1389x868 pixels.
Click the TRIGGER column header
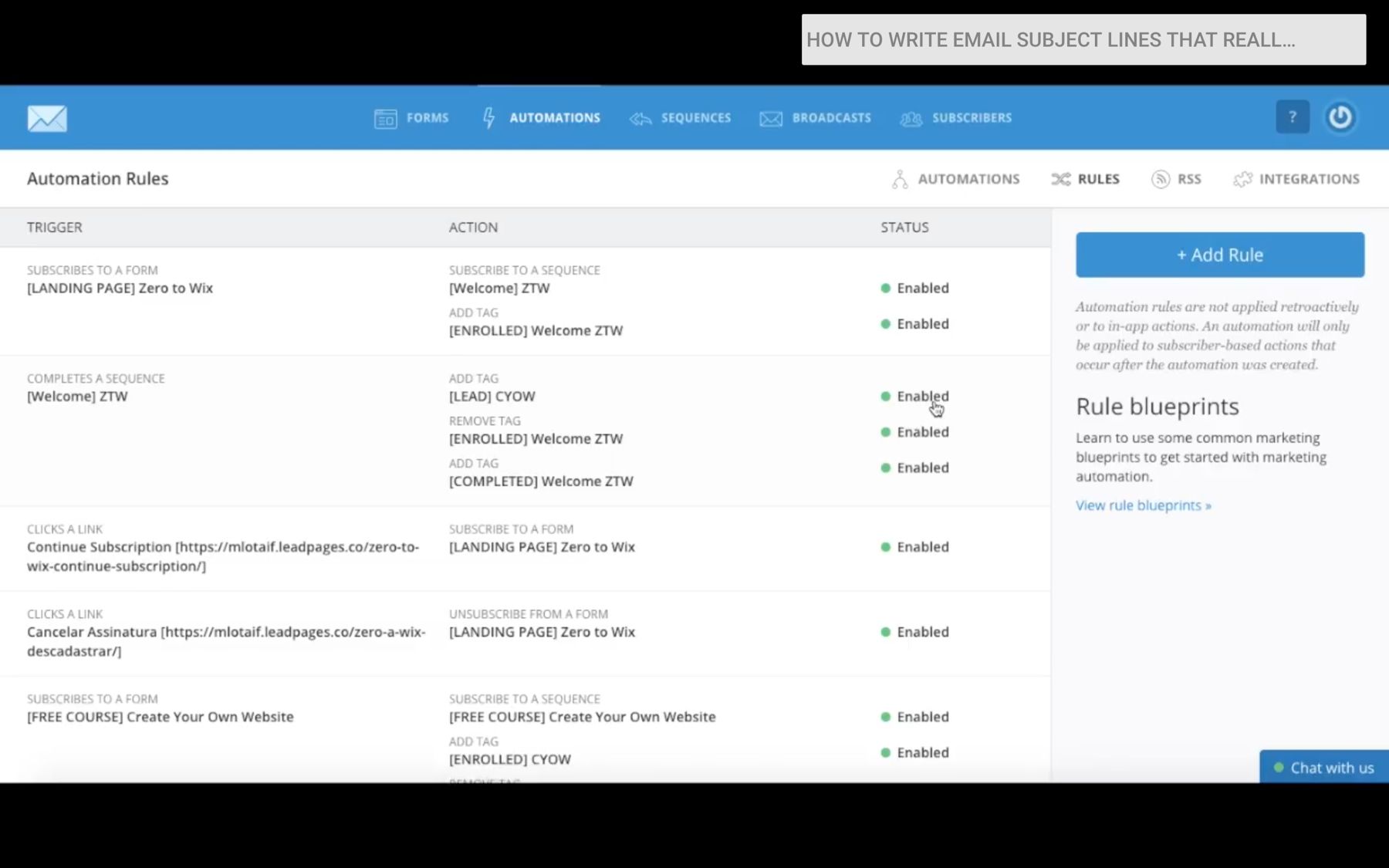[x=54, y=228]
